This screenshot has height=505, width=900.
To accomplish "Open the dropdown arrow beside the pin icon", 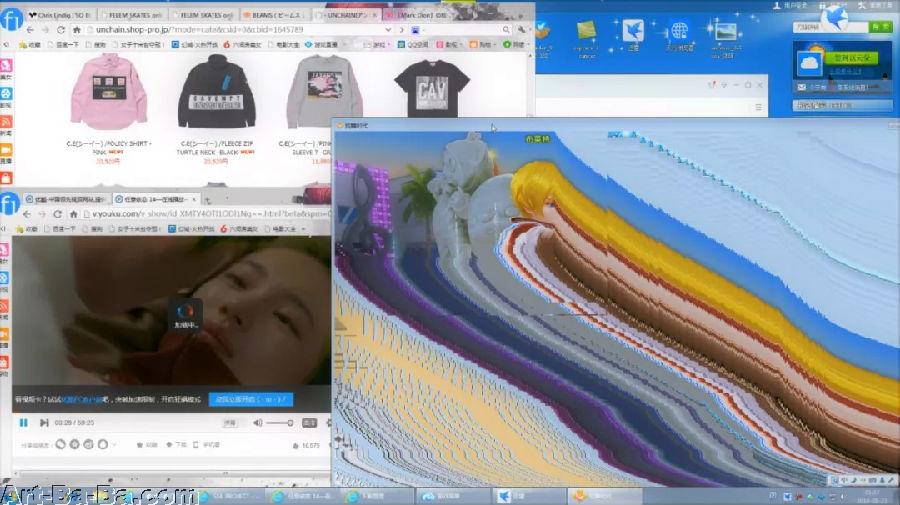I will coord(724,85).
